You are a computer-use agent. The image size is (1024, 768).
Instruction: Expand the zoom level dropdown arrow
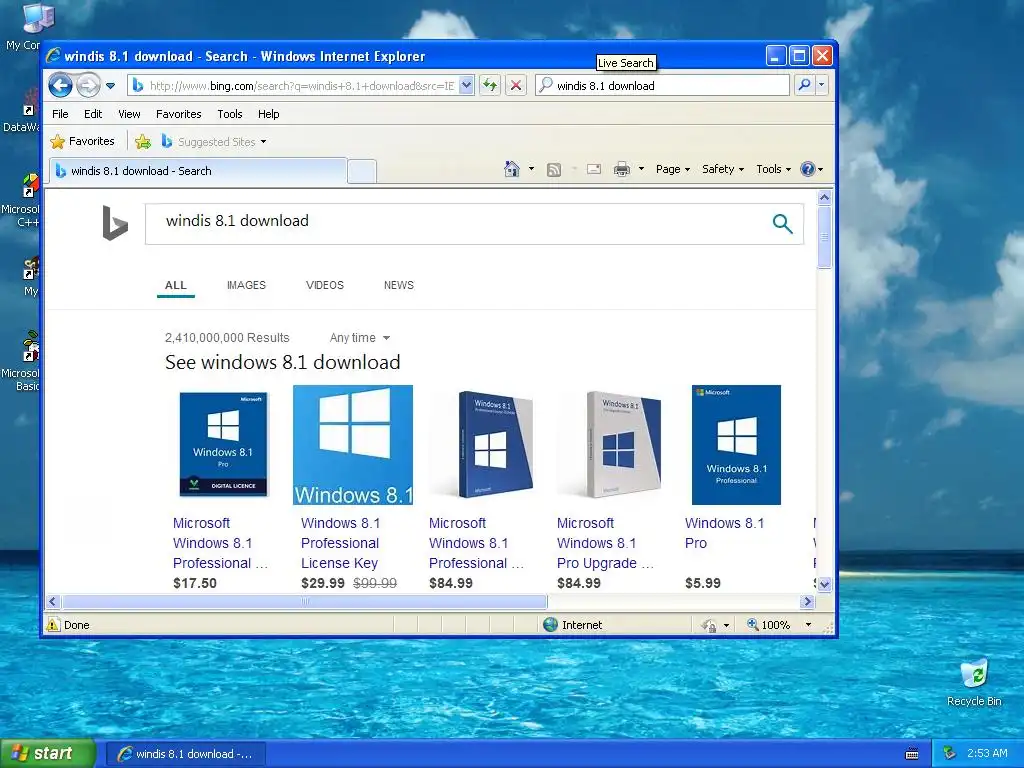pyautogui.click(x=808, y=625)
